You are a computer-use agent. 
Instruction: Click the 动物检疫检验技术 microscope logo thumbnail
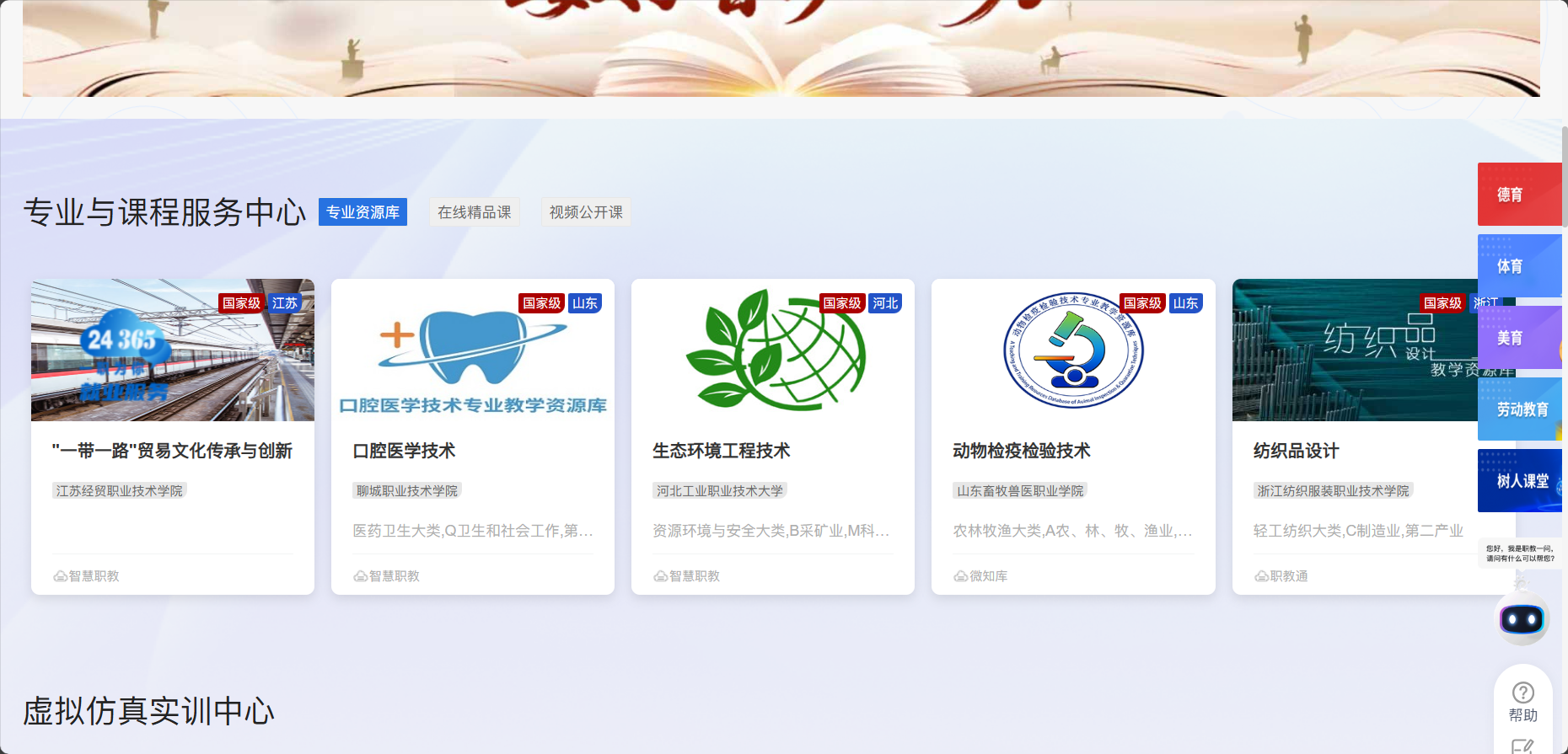point(1072,350)
